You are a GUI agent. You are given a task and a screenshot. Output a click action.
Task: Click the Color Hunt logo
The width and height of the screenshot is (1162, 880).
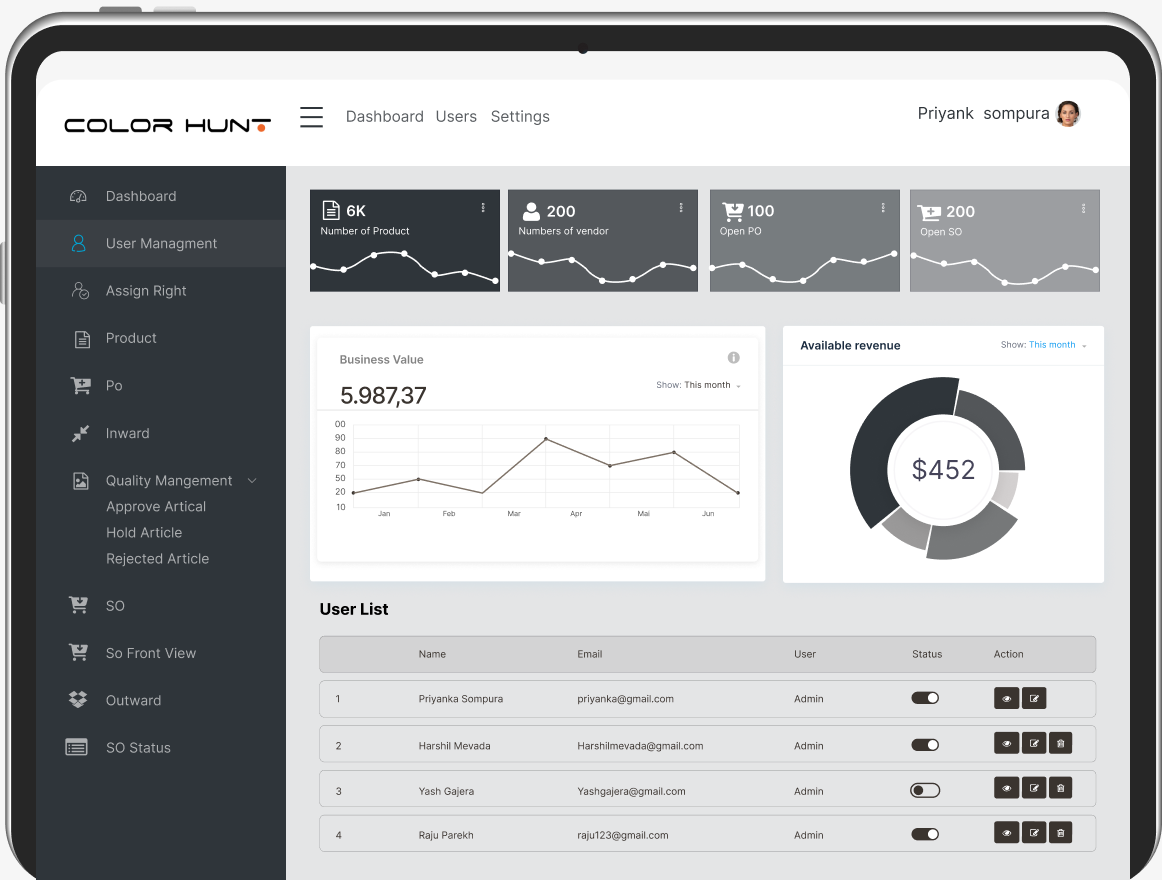(x=167, y=125)
